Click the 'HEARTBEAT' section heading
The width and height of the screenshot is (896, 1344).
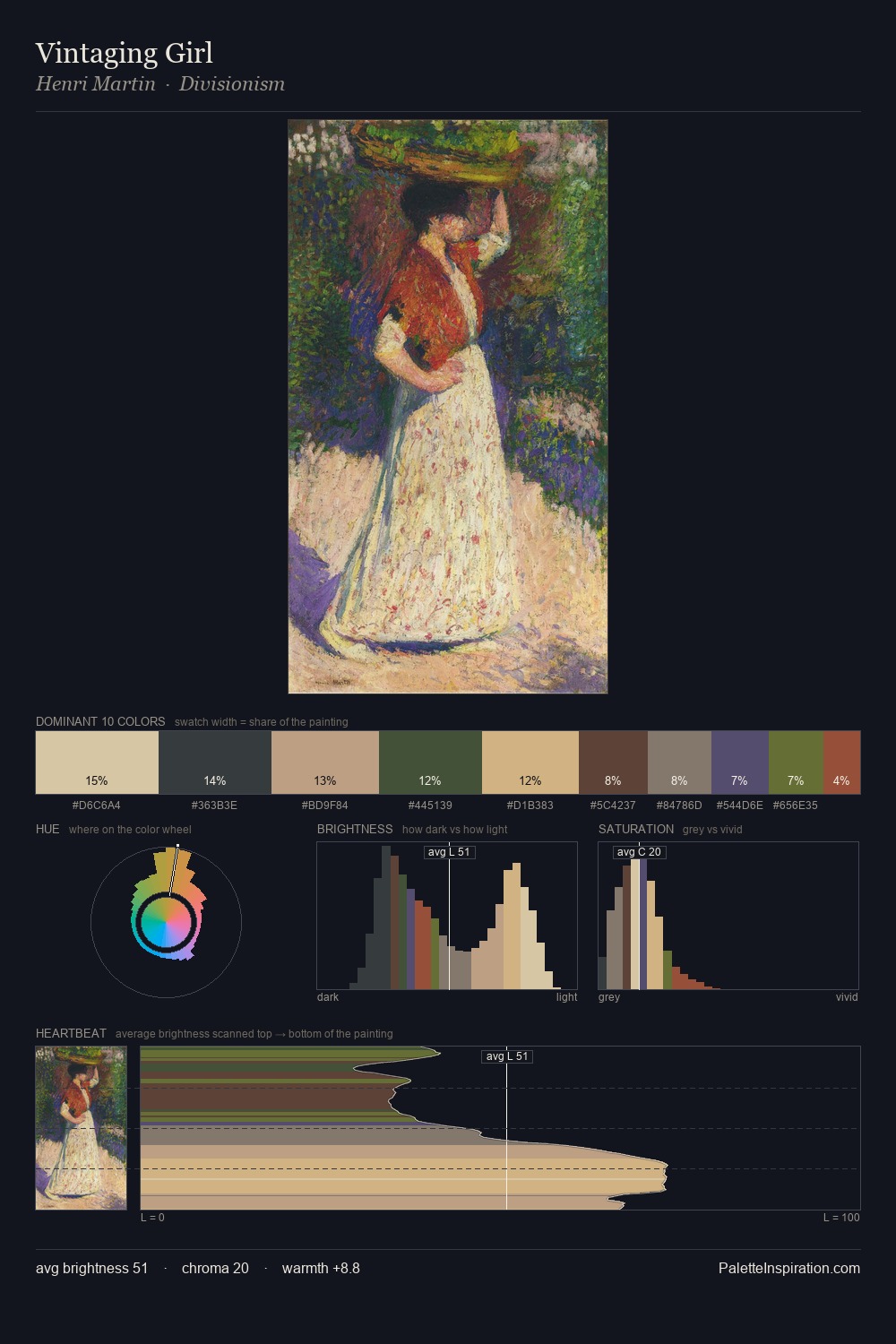tap(71, 1033)
